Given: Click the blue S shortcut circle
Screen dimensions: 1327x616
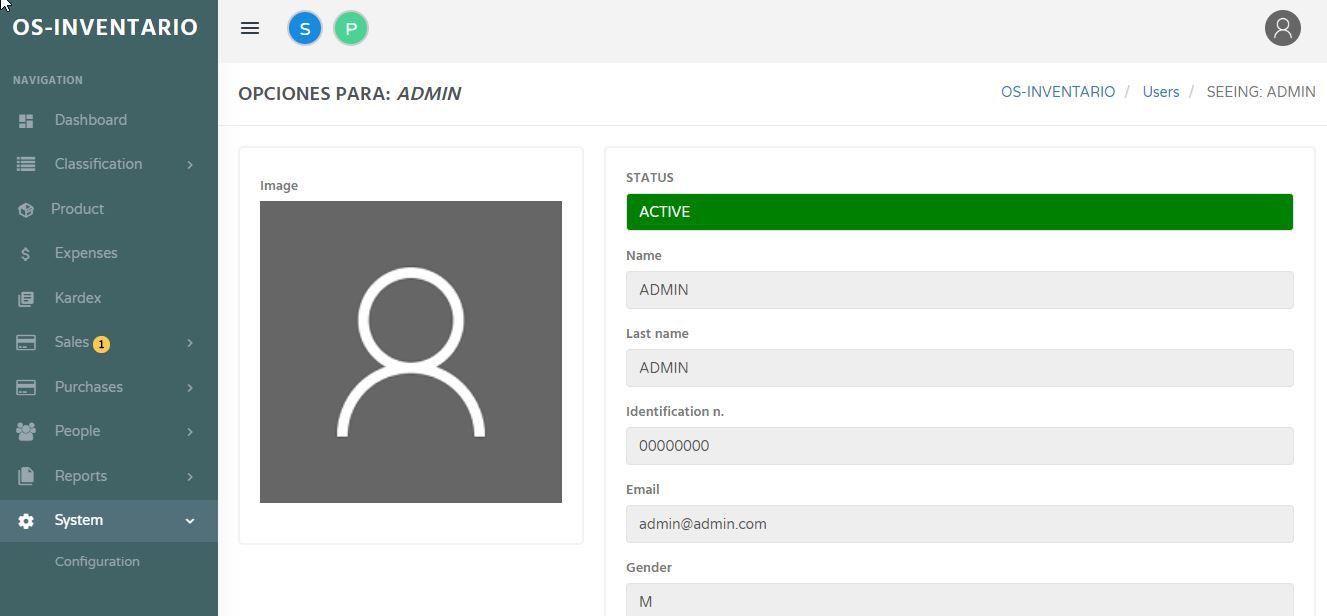Looking at the screenshot, I should [305, 29].
